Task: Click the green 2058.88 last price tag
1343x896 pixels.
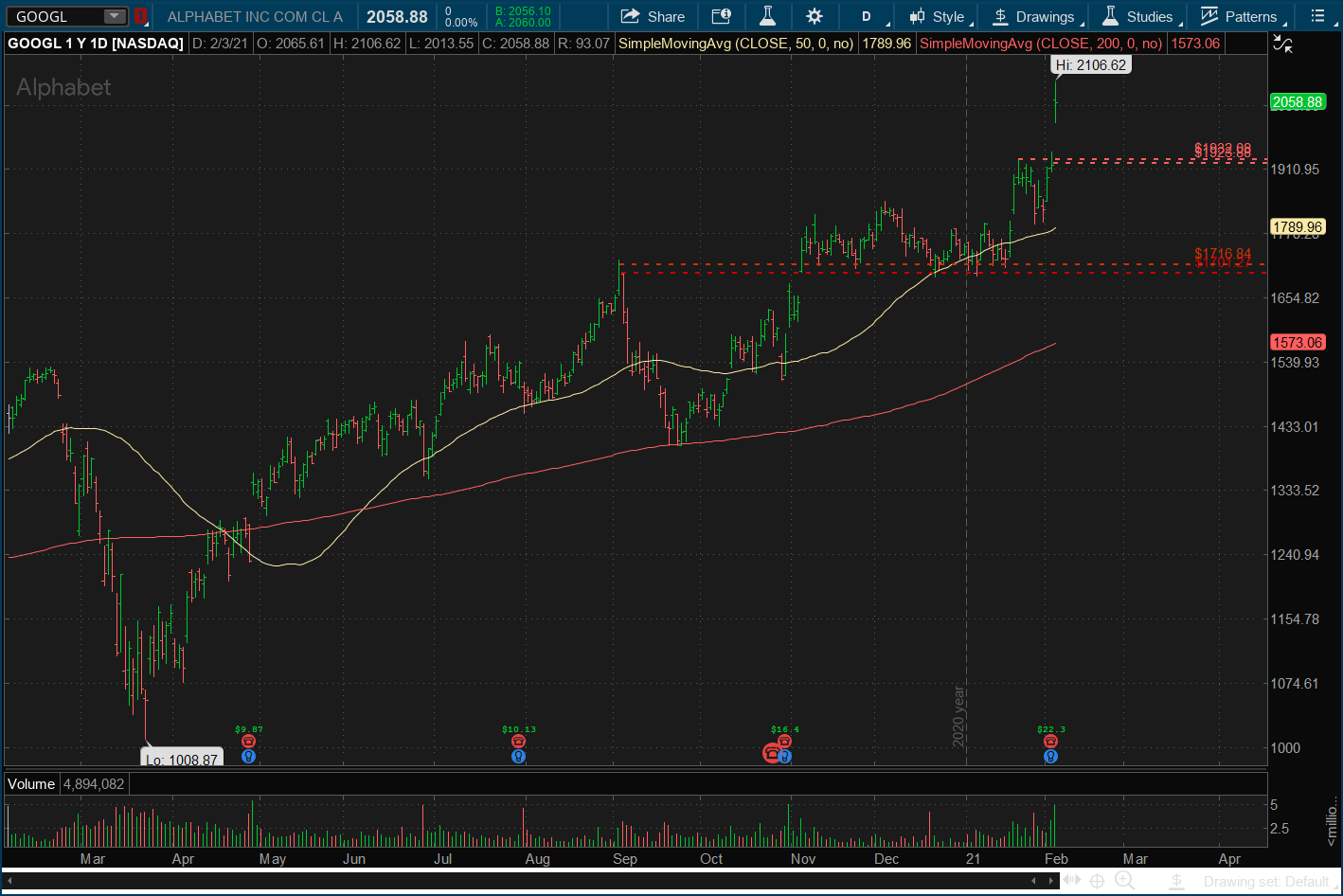Action: tap(1297, 102)
